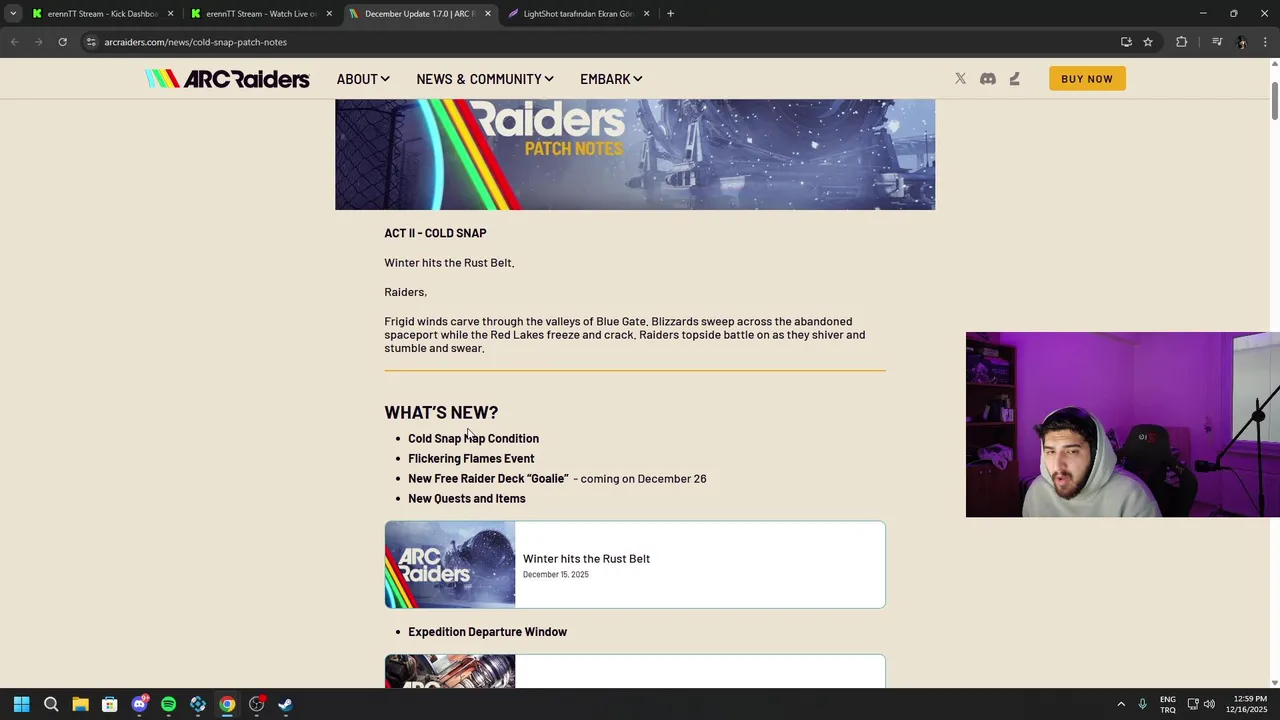The height and width of the screenshot is (720, 1280).
Task: View site information icon in address bar
Action: coord(91,42)
